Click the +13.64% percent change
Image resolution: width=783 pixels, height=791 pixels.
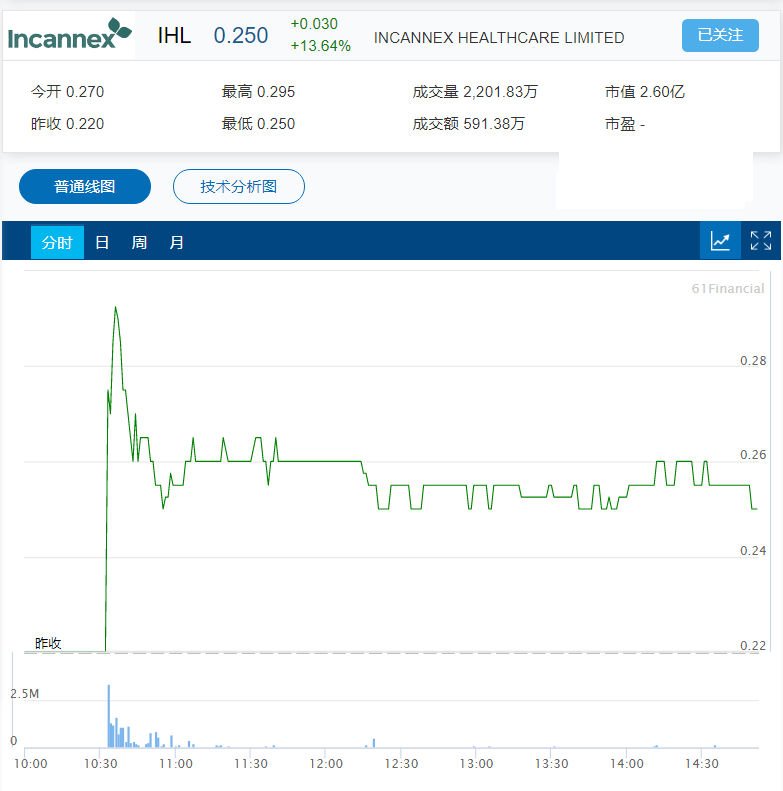320,46
